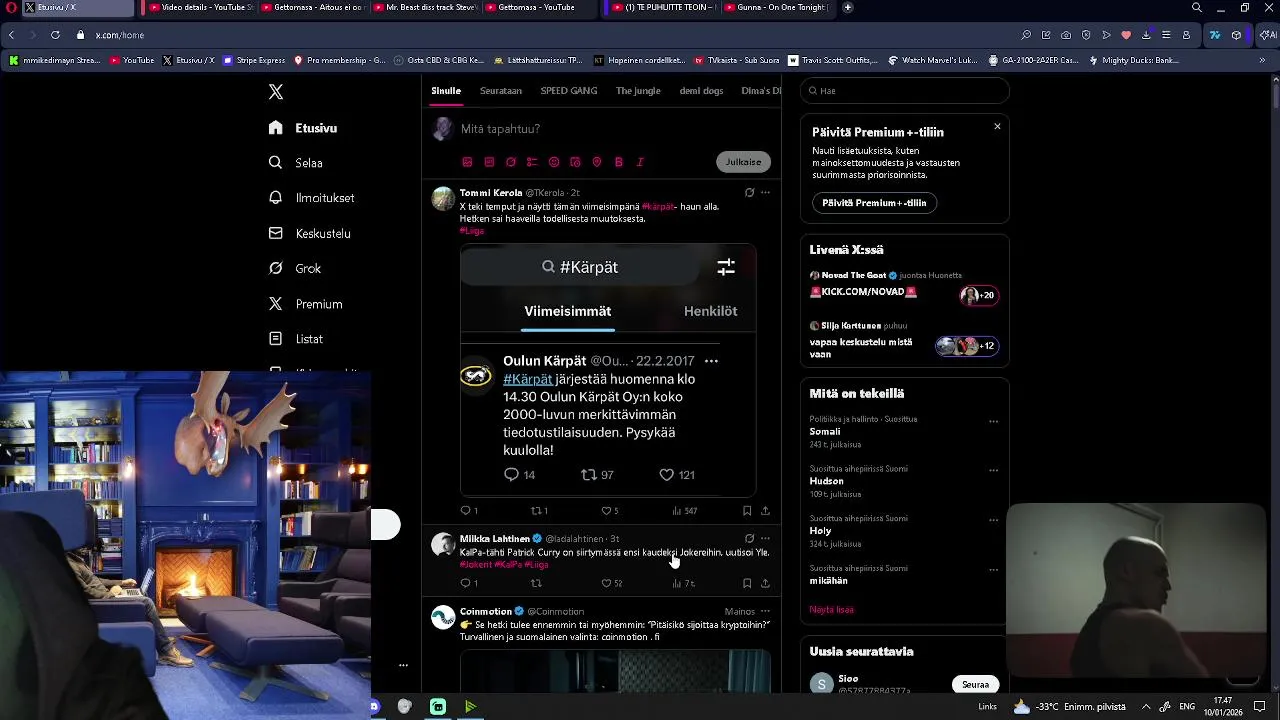Open more options on Coinmotion ad
The width and height of the screenshot is (1280, 720).
tap(765, 611)
